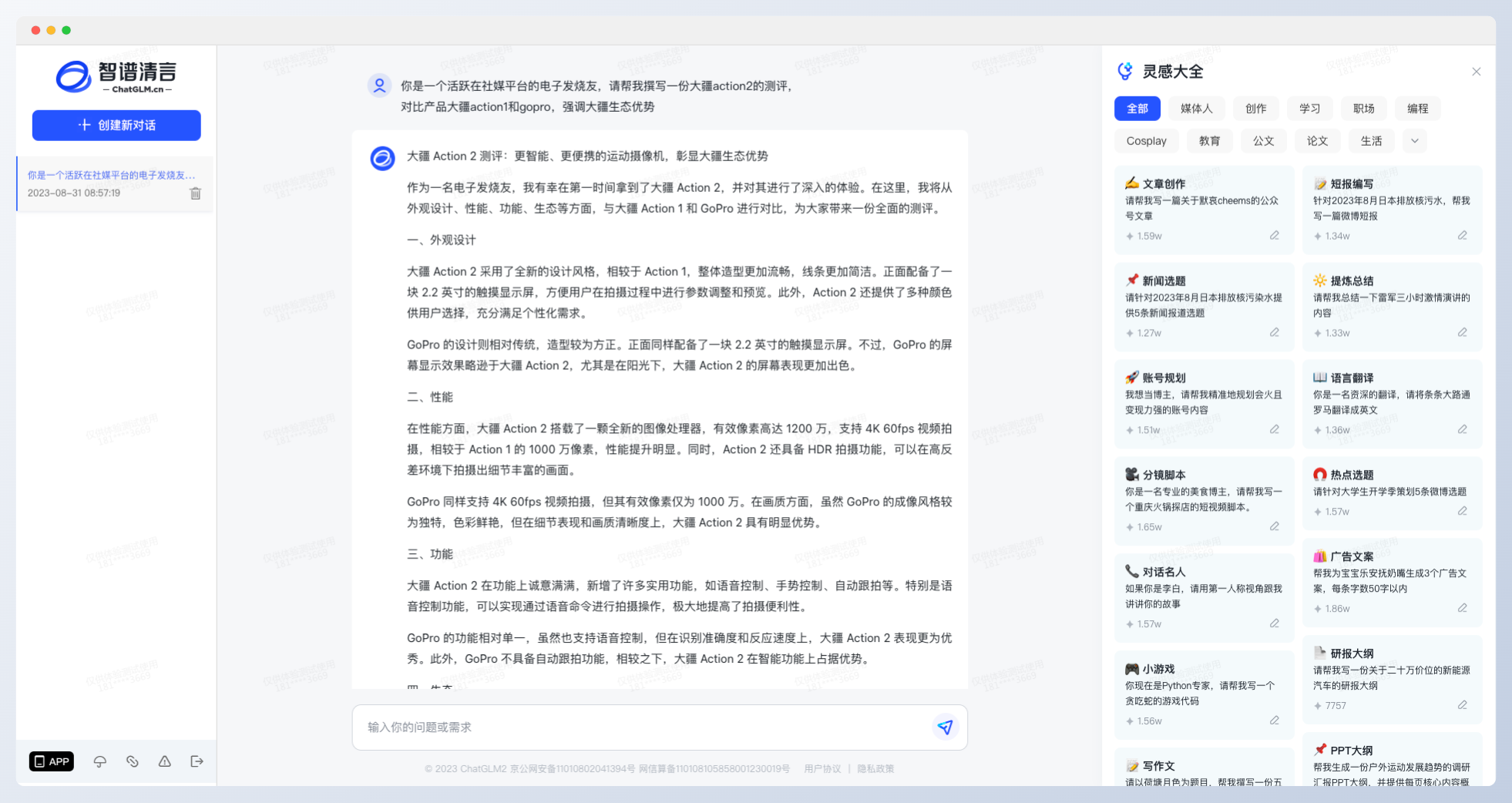
Task: Click the link icon in bottom sidebar
Action: point(133,761)
